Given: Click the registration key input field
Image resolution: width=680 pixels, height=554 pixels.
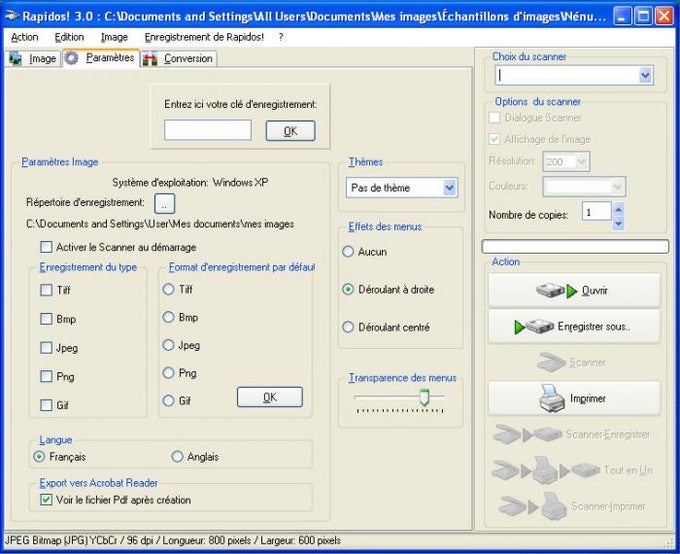Looking at the screenshot, I should [x=208, y=130].
